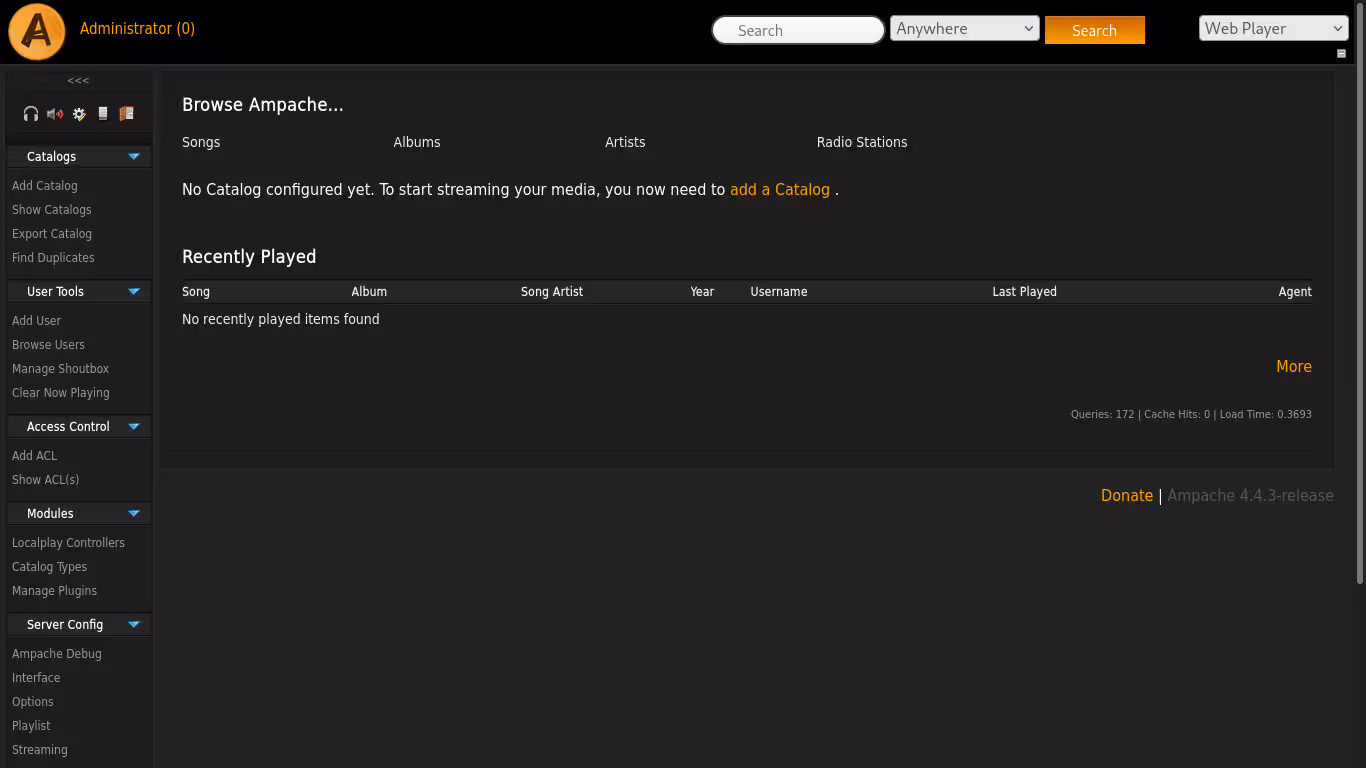1366x768 pixels.
Task: Open Playlist under Server Config
Action: click(x=31, y=726)
